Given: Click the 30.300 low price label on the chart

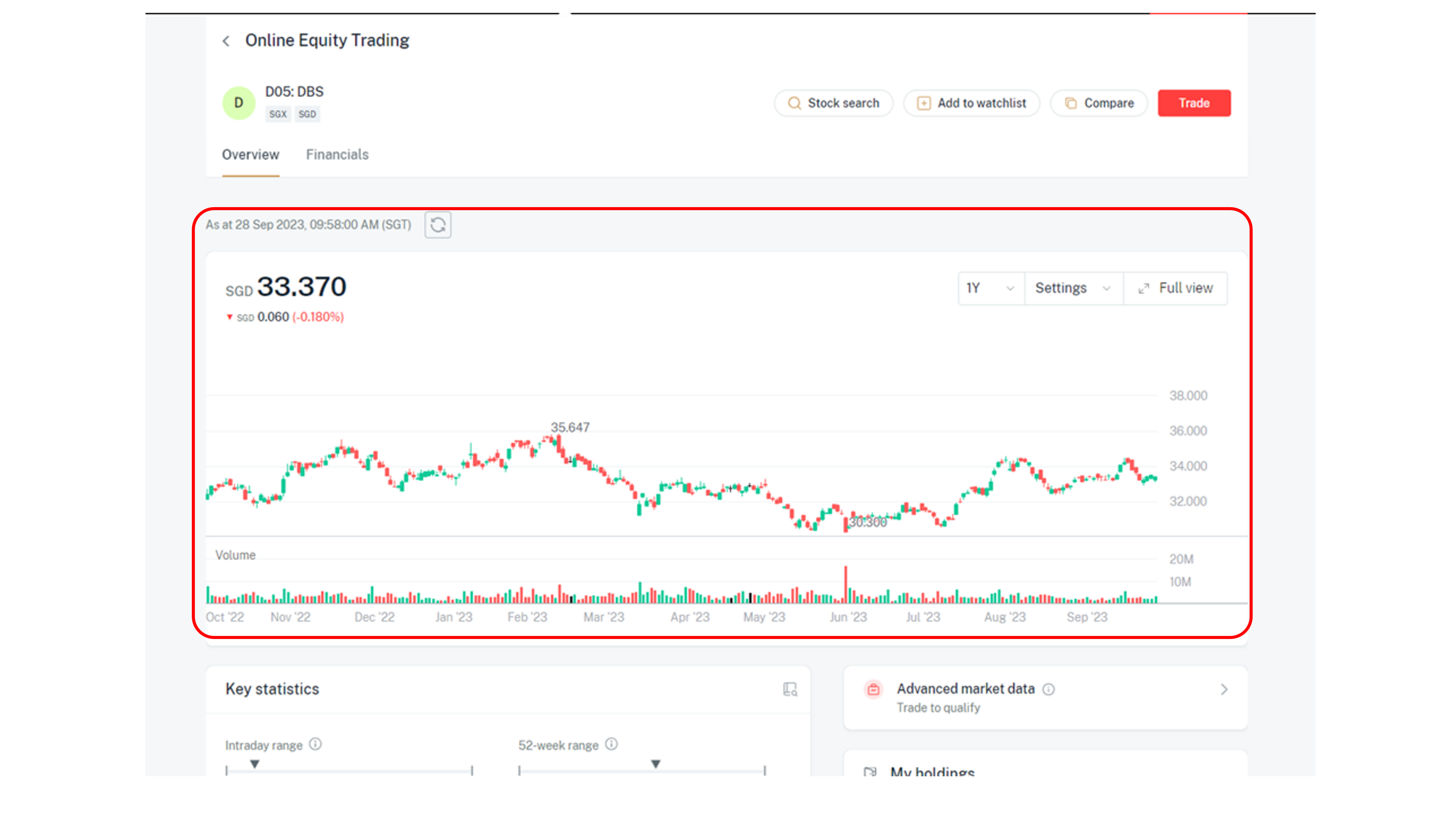Looking at the screenshot, I should (868, 522).
